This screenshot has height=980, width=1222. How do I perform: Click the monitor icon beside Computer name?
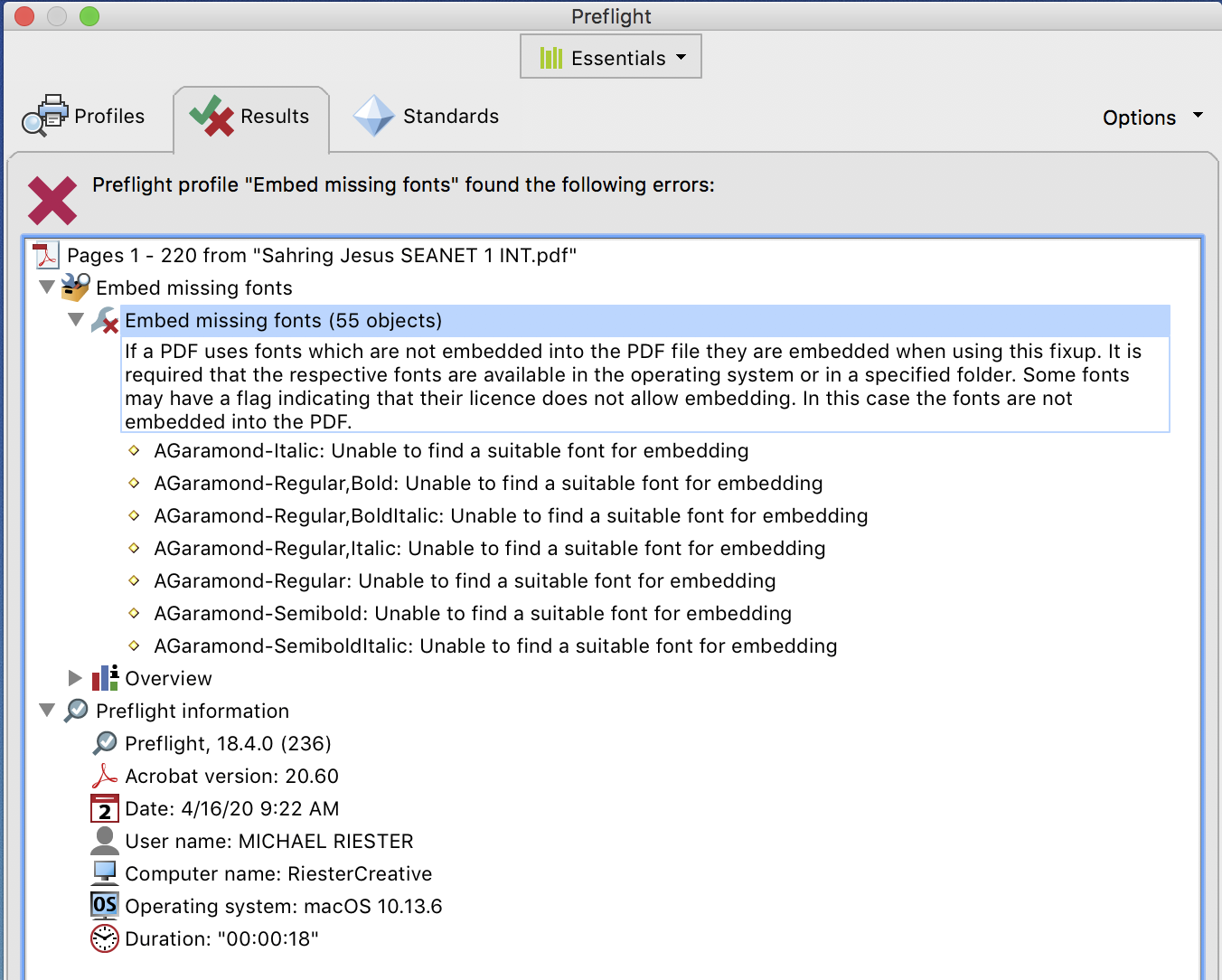click(x=105, y=873)
